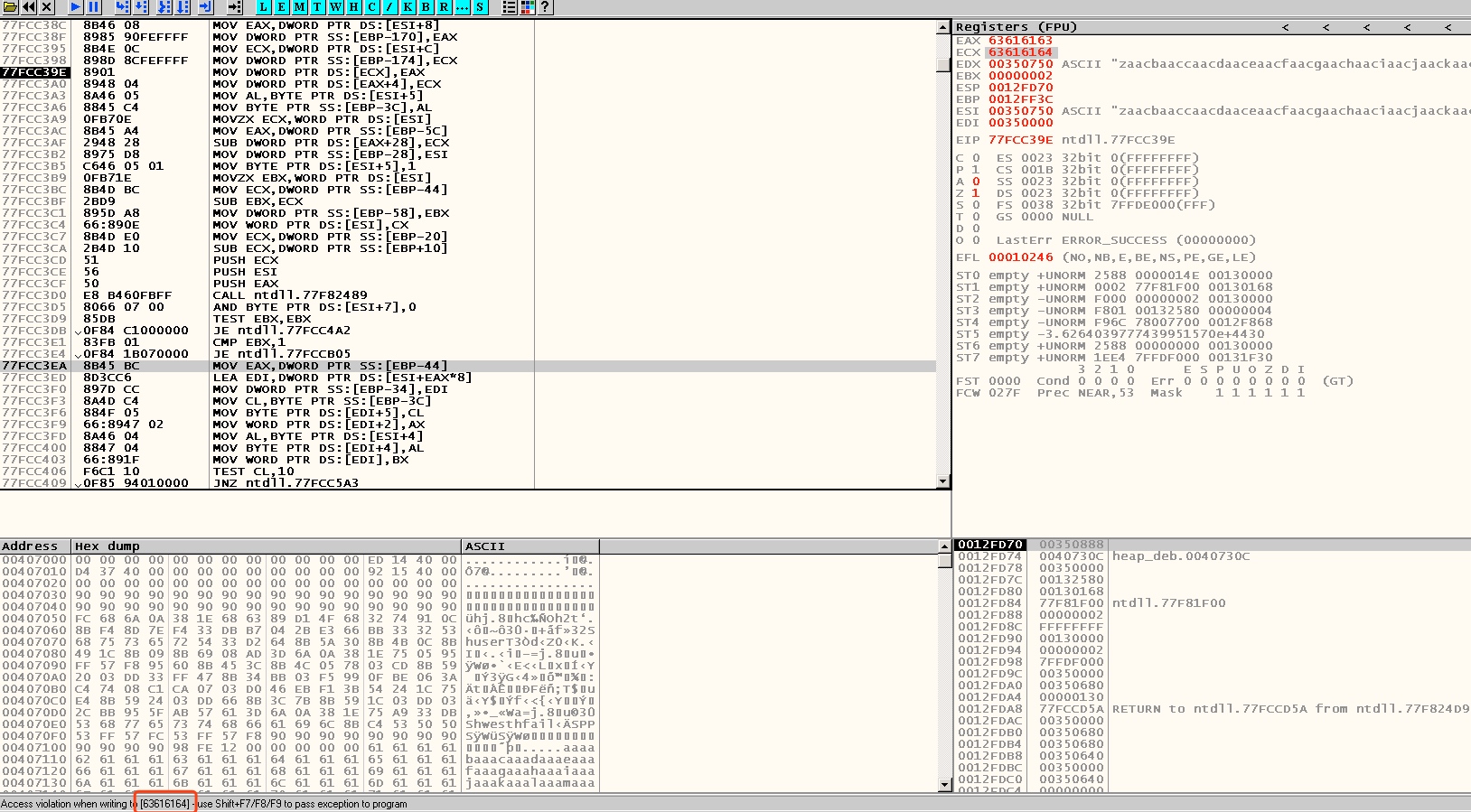1471x812 pixels.
Task: Show the Log window with L button
Action: click(x=263, y=7)
